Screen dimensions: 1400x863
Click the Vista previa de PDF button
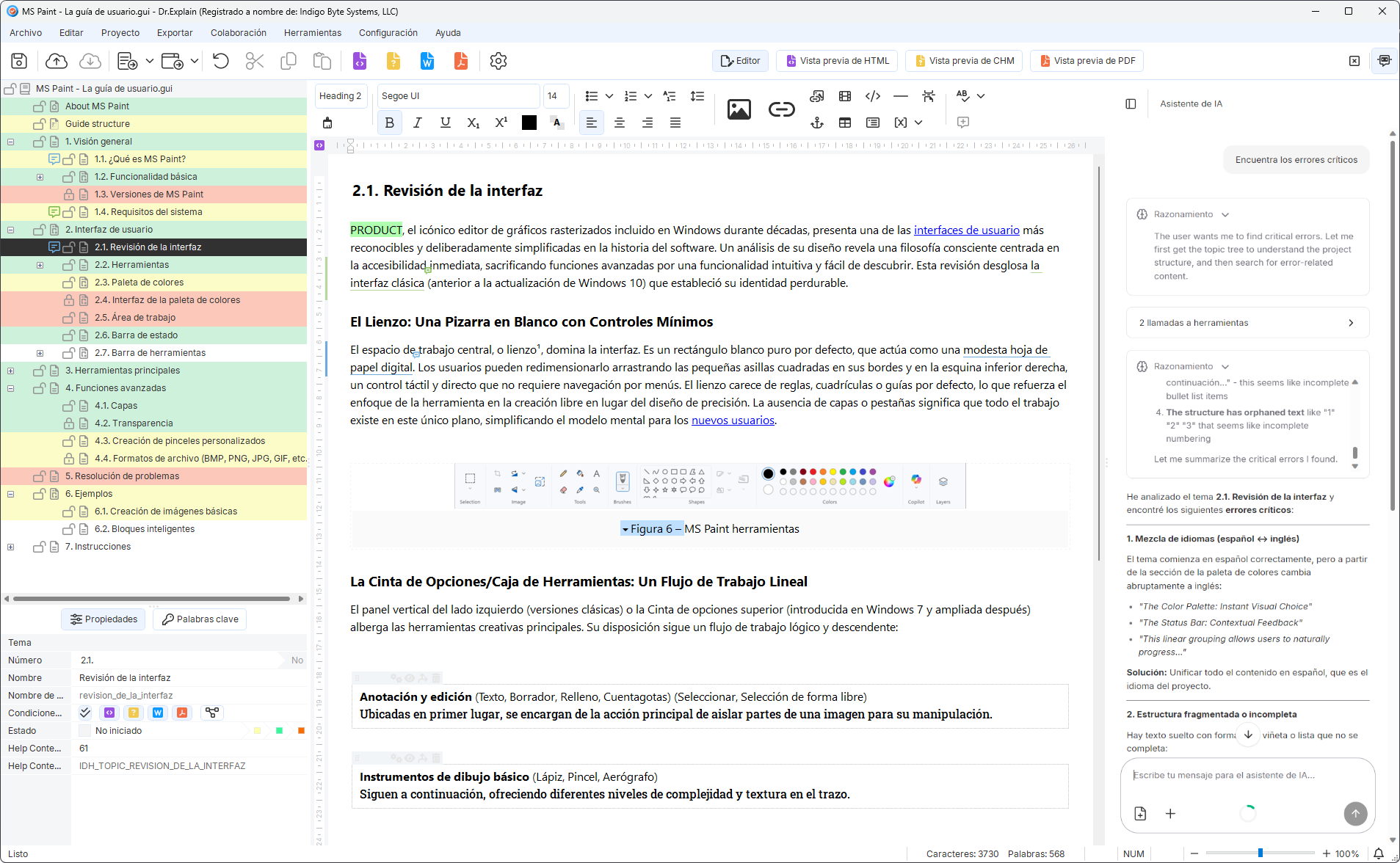click(1087, 61)
